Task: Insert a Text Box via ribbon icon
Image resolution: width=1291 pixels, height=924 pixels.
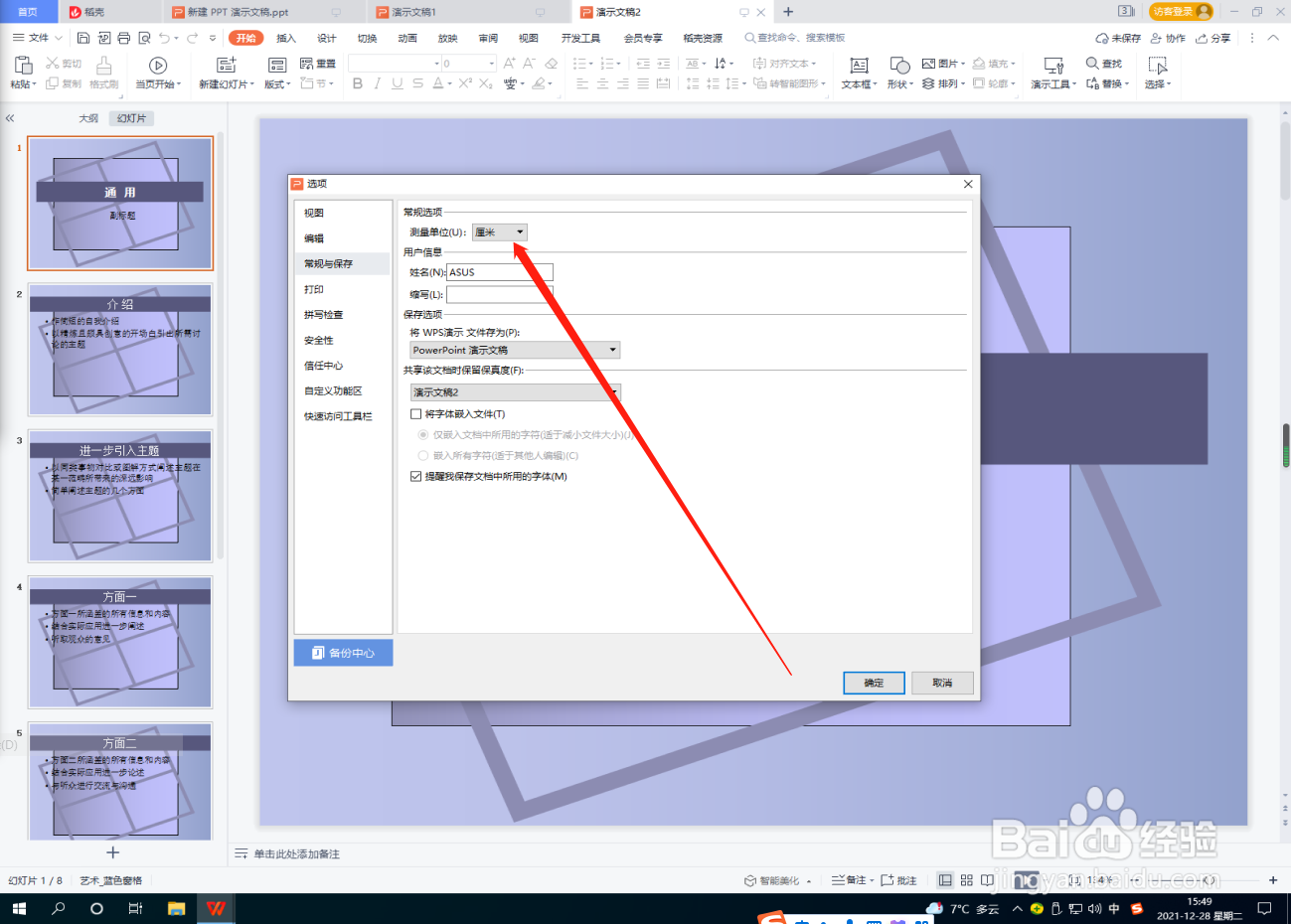Action: tap(859, 66)
